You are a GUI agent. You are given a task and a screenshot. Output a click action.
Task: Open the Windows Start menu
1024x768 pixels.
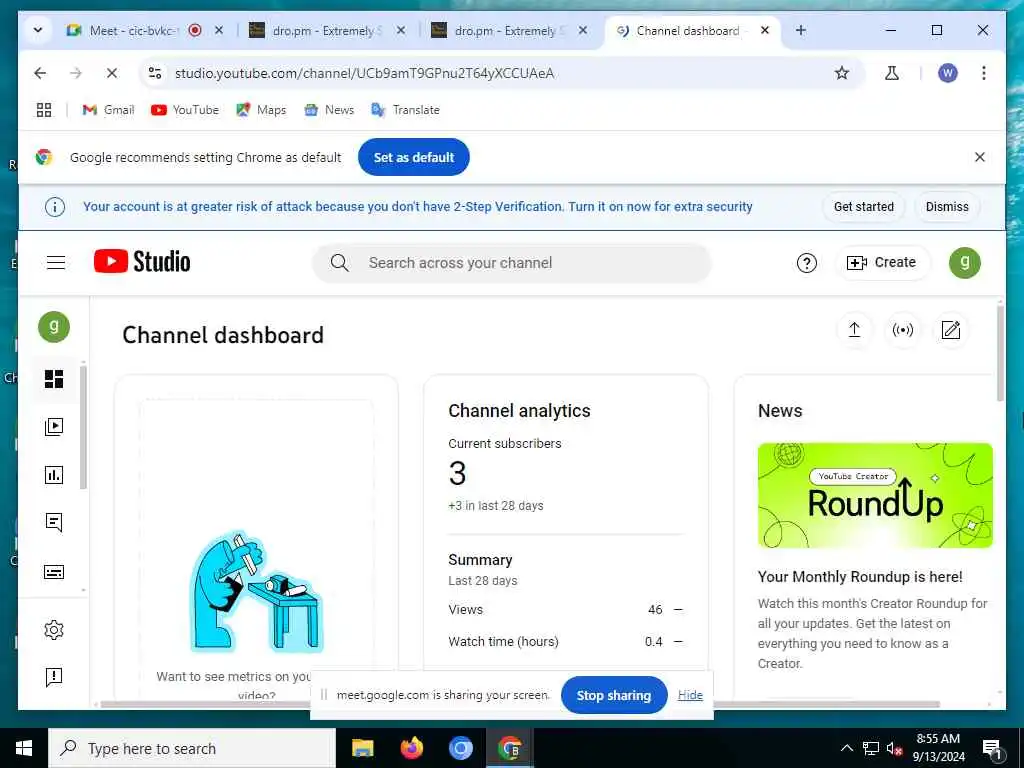click(24, 748)
